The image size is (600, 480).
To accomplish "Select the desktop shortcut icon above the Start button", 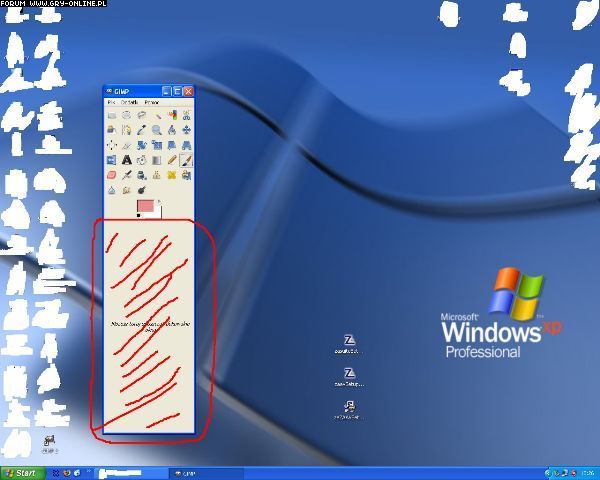I will pos(49,444).
